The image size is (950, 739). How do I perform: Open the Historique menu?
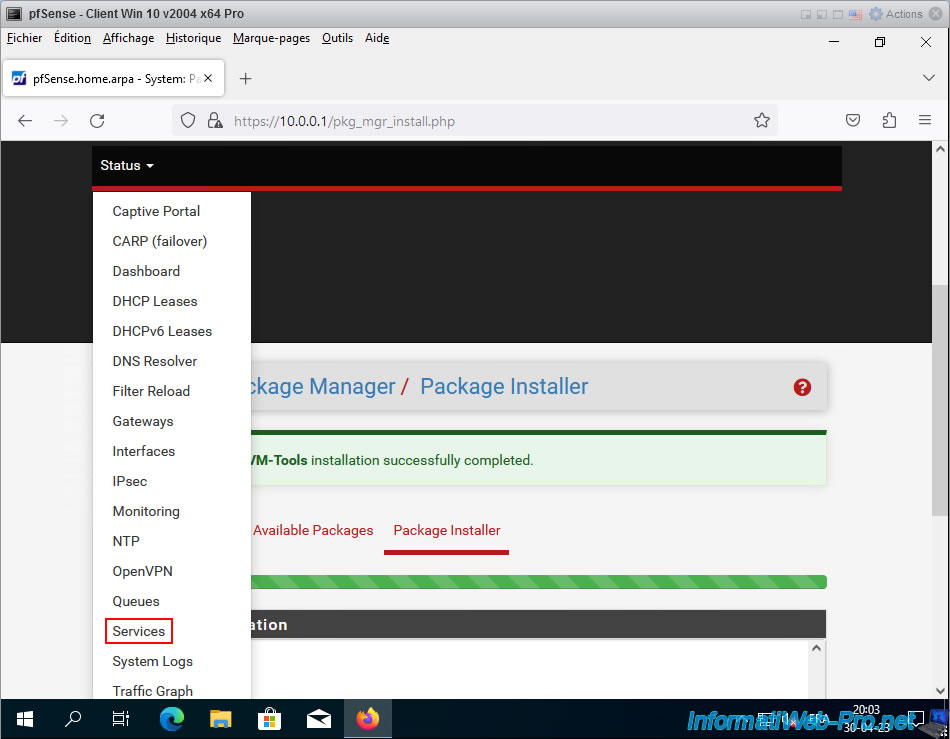click(x=193, y=38)
